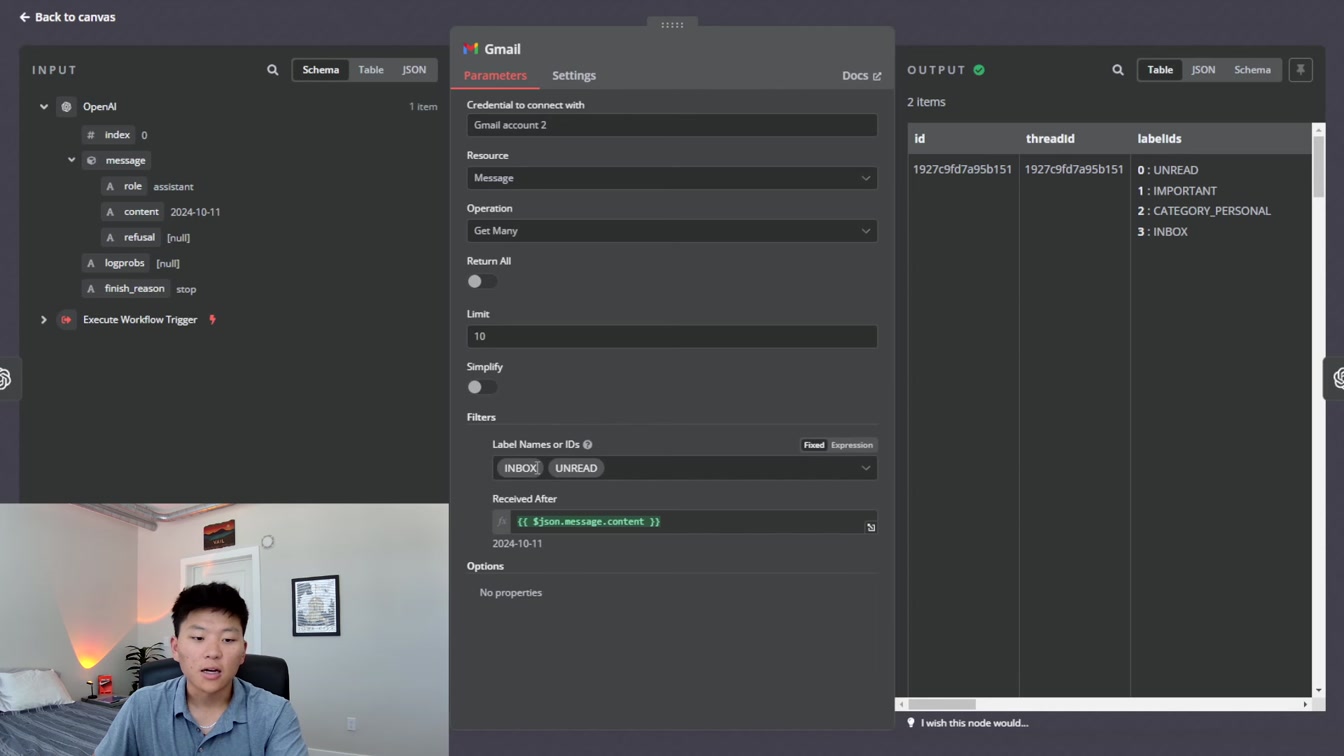Click scroll right arrow in output
The width and height of the screenshot is (1344, 756).
pos(1305,704)
